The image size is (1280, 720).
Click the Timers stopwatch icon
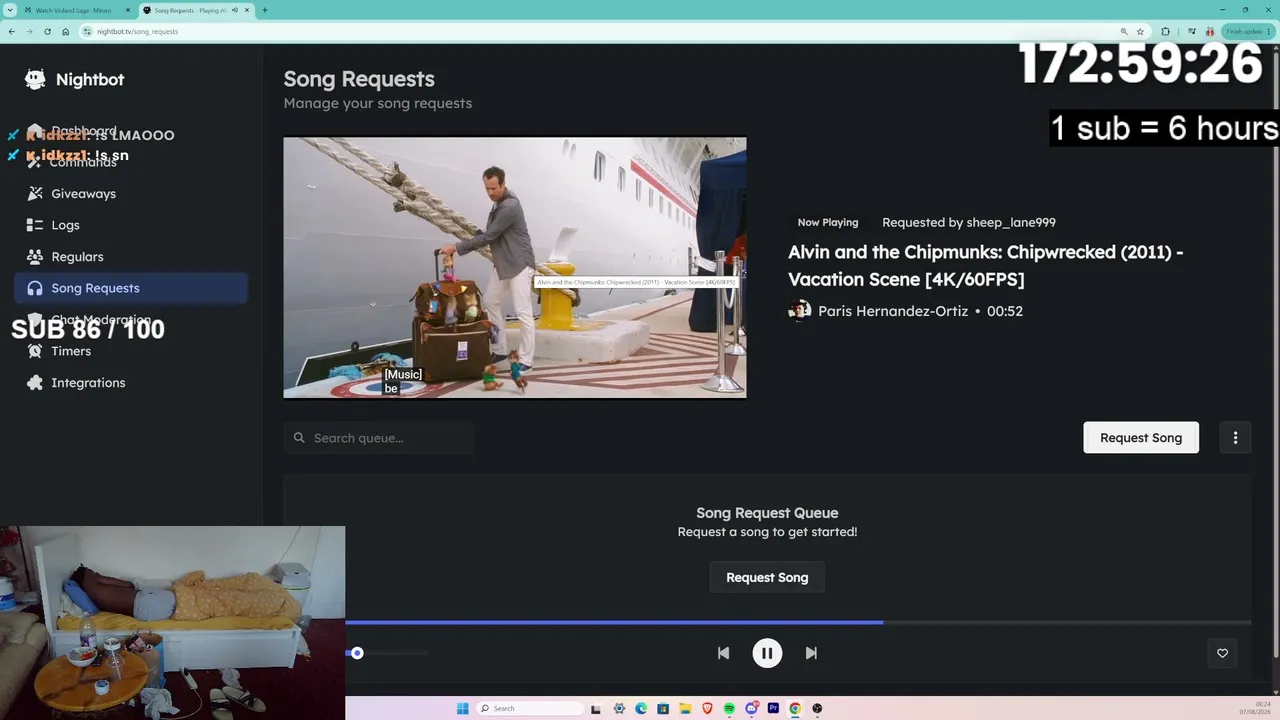click(x=35, y=351)
